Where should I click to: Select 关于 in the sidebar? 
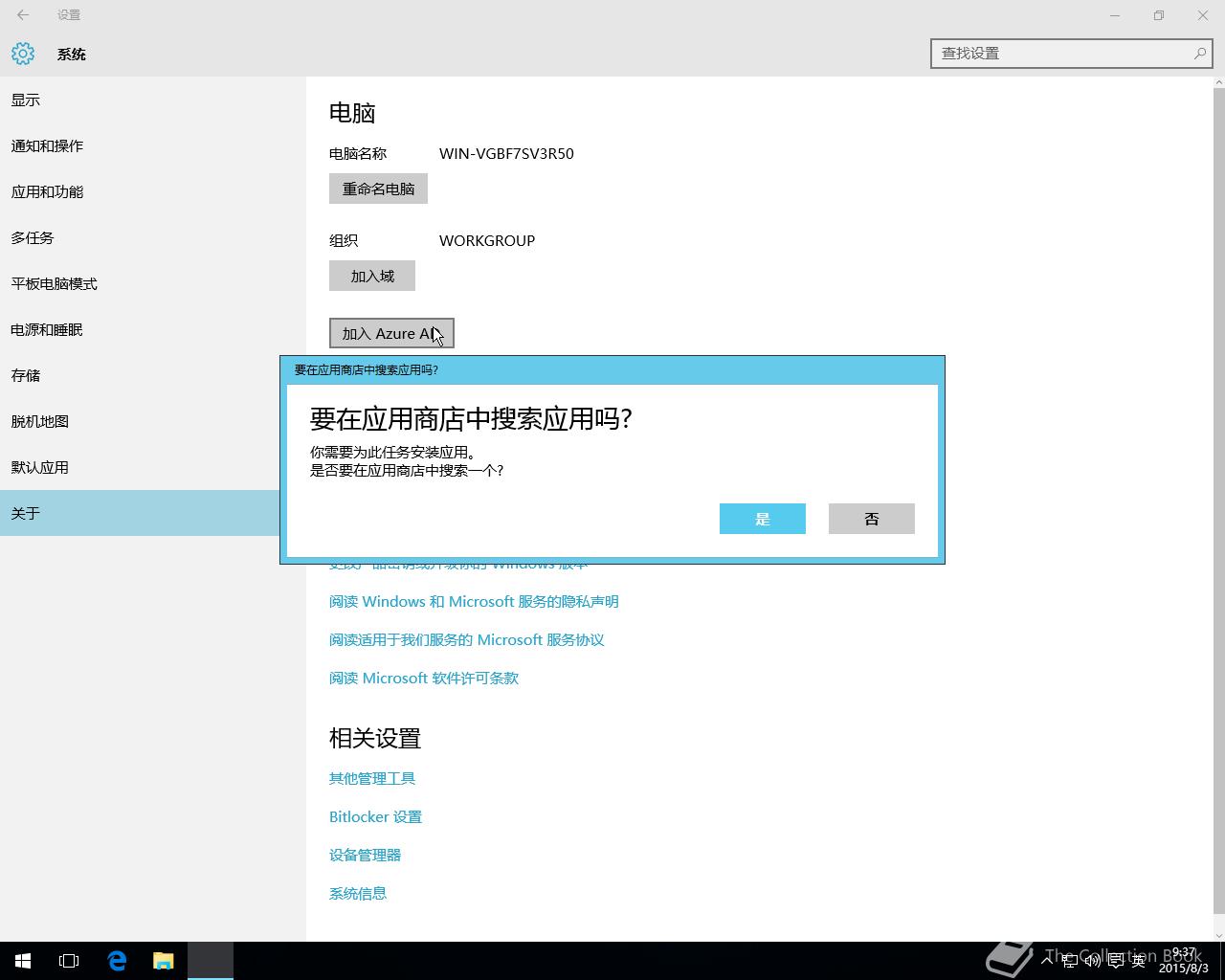point(140,513)
